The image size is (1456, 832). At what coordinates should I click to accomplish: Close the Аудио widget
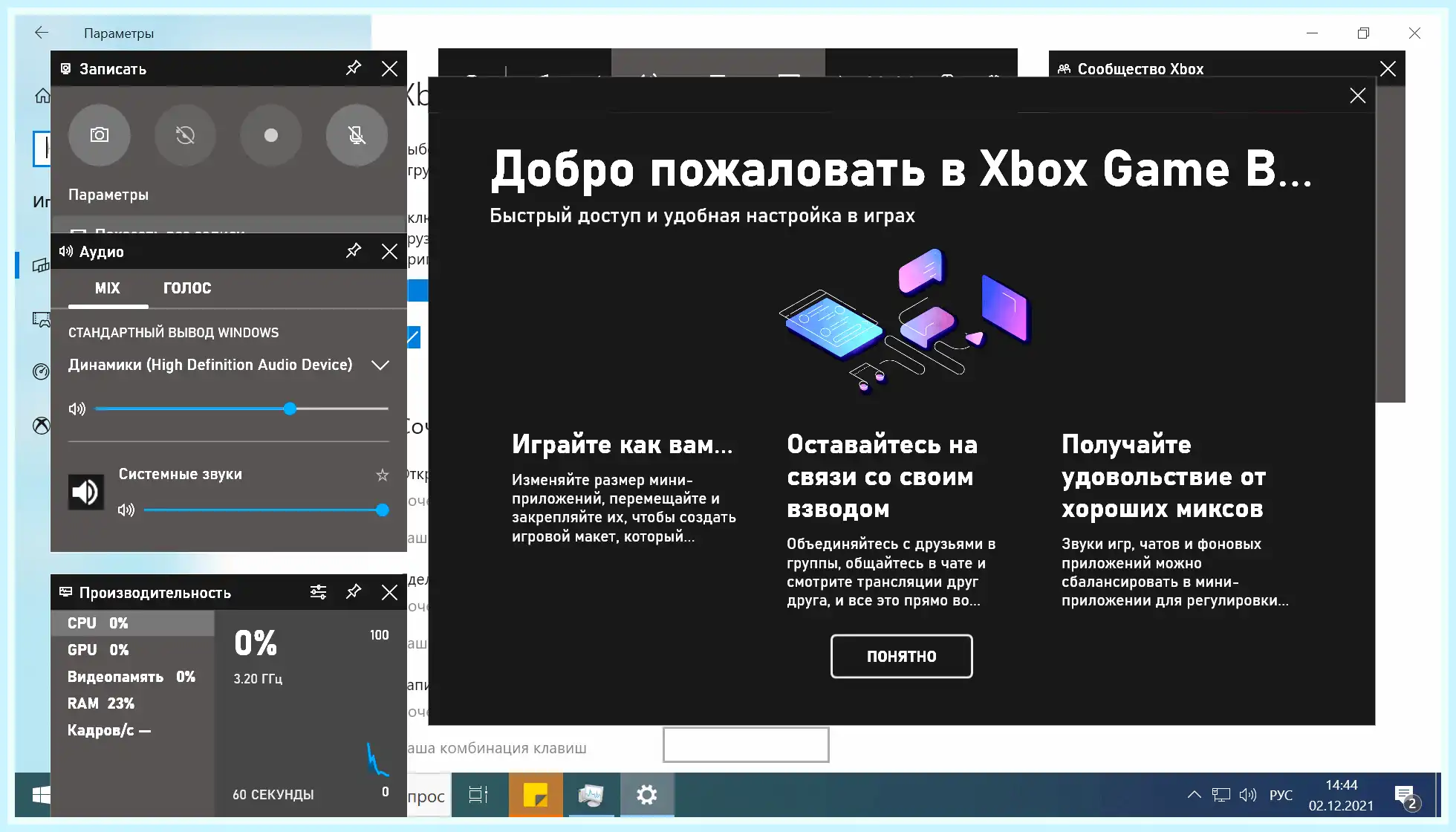click(389, 251)
